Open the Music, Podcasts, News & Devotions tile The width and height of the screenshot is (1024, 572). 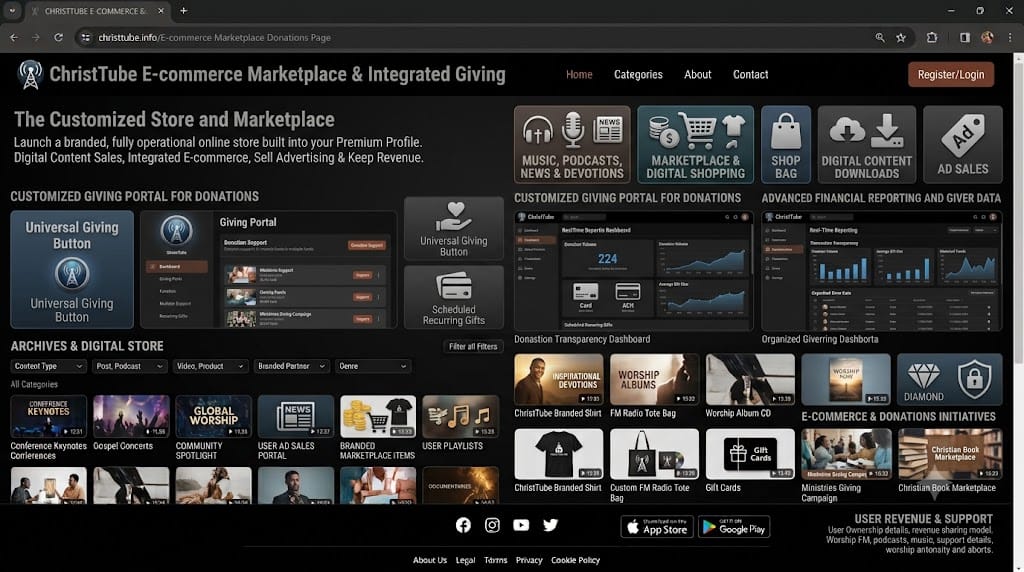(x=572, y=144)
